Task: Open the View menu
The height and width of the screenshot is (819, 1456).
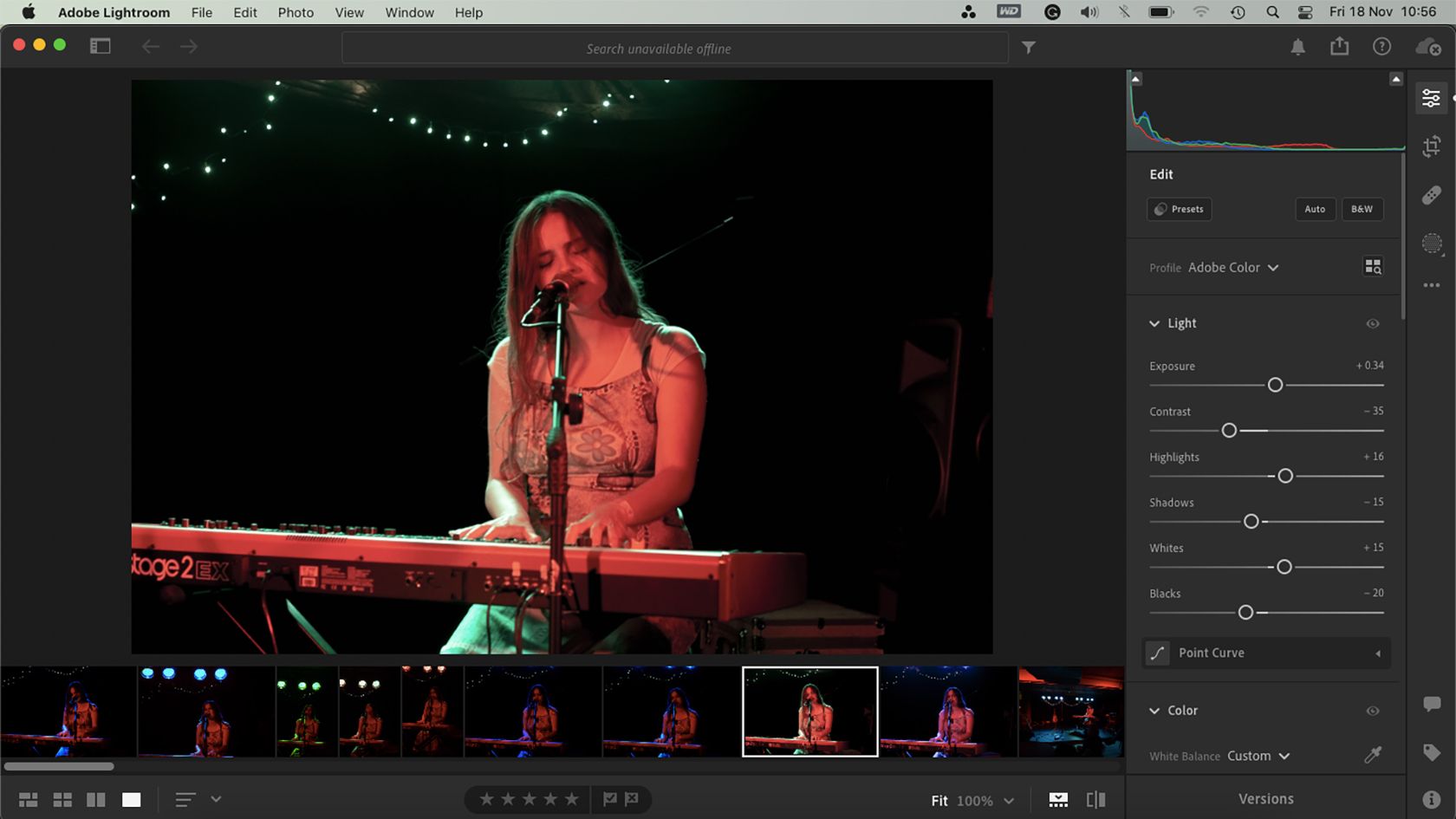Action: (x=348, y=12)
